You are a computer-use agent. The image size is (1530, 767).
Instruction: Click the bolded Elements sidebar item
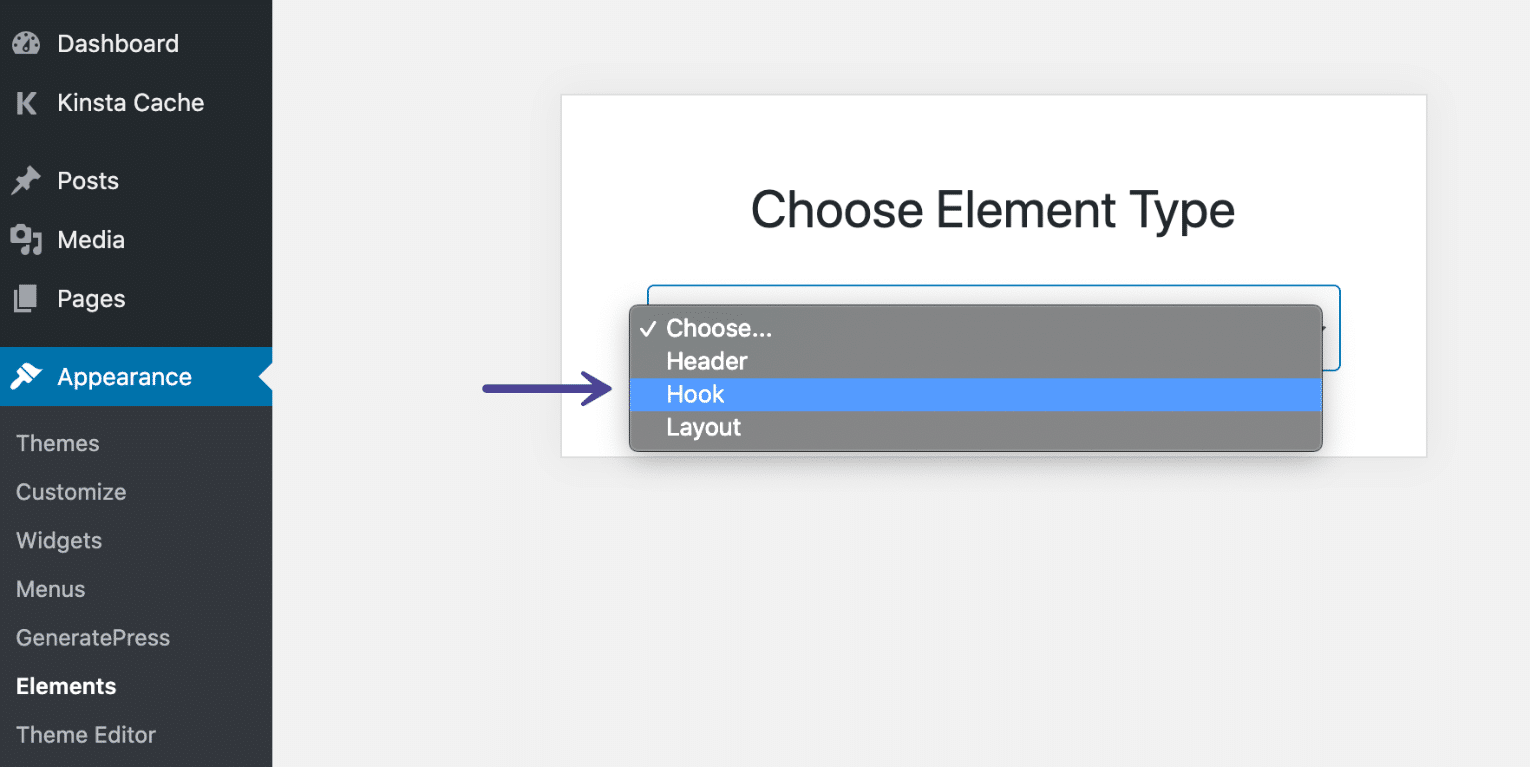(x=66, y=686)
